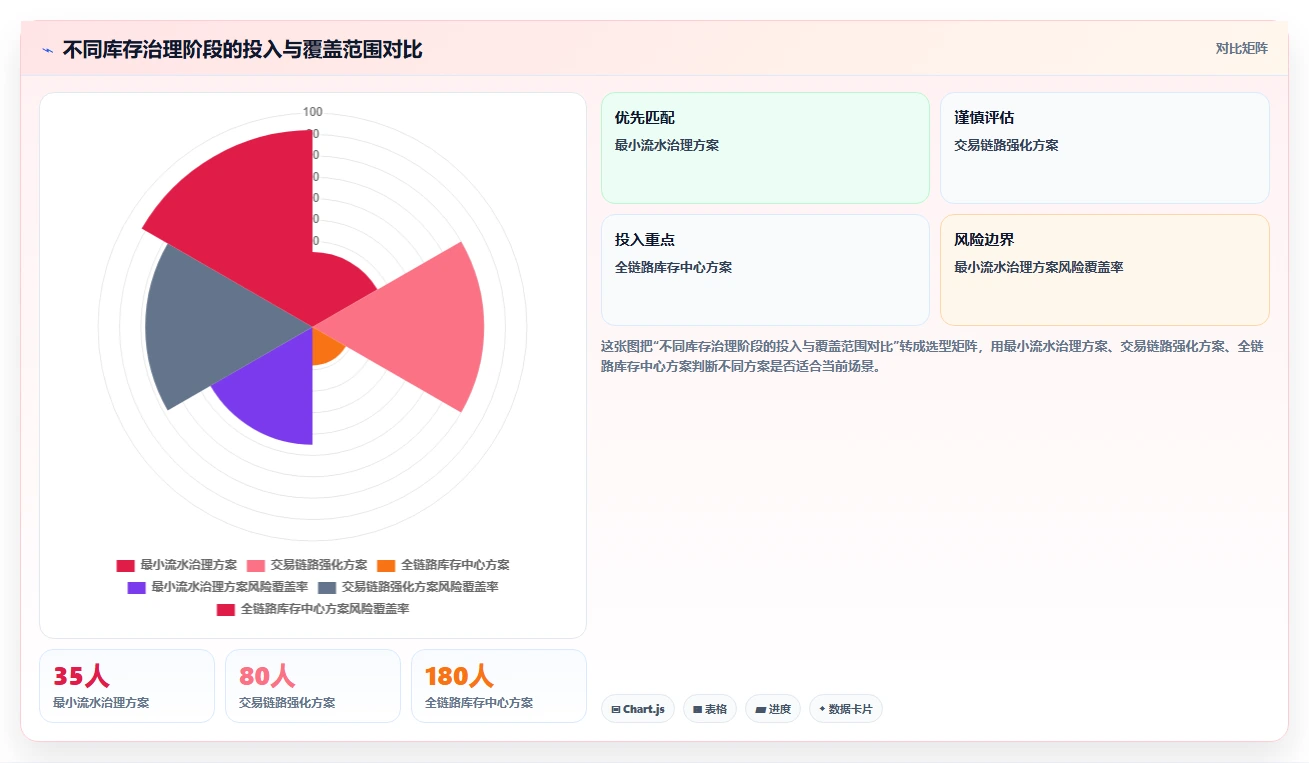Click 最小流水治理方案风险覆盖率 text in 风险边界 card
This screenshot has height=763, width=1309.
tap(1039, 267)
